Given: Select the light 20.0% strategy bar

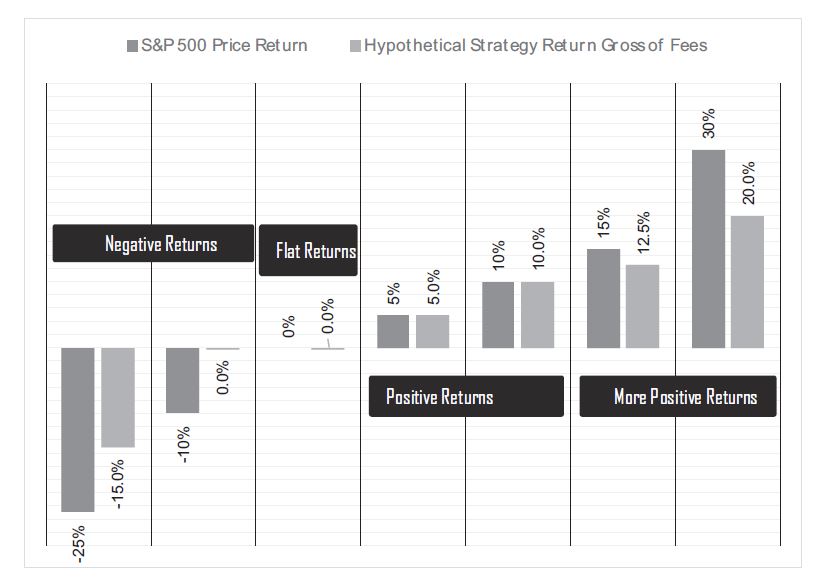Looking at the screenshot, I should (747, 282).
